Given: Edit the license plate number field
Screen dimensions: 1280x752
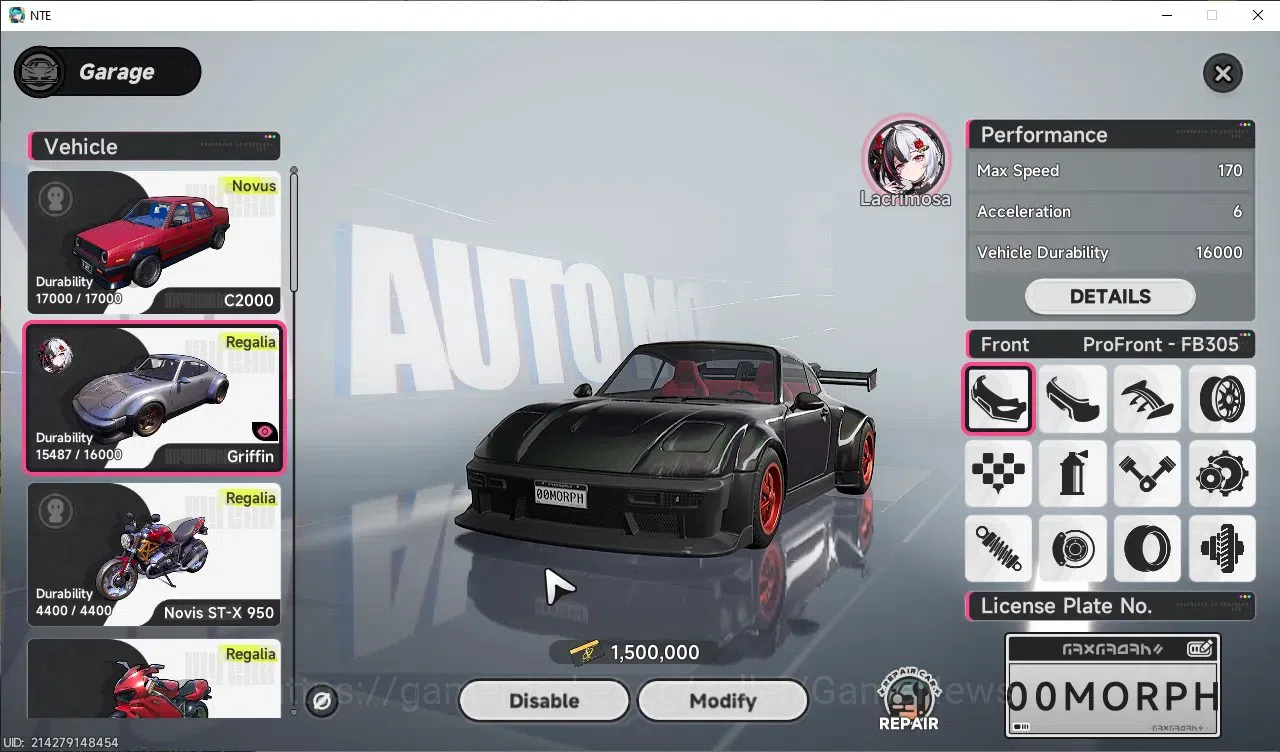Looking at the screenshot, I should (x=1113, y=686).
